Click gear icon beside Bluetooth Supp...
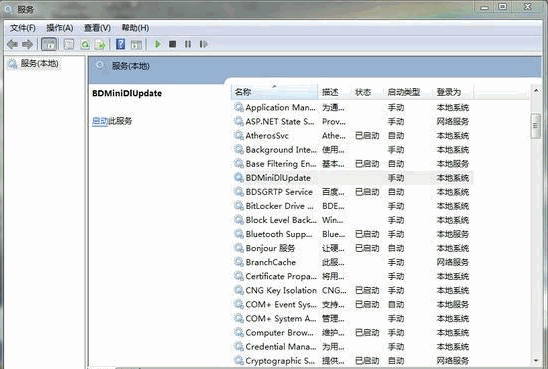548x369 pixels. (x=239, y=234)
